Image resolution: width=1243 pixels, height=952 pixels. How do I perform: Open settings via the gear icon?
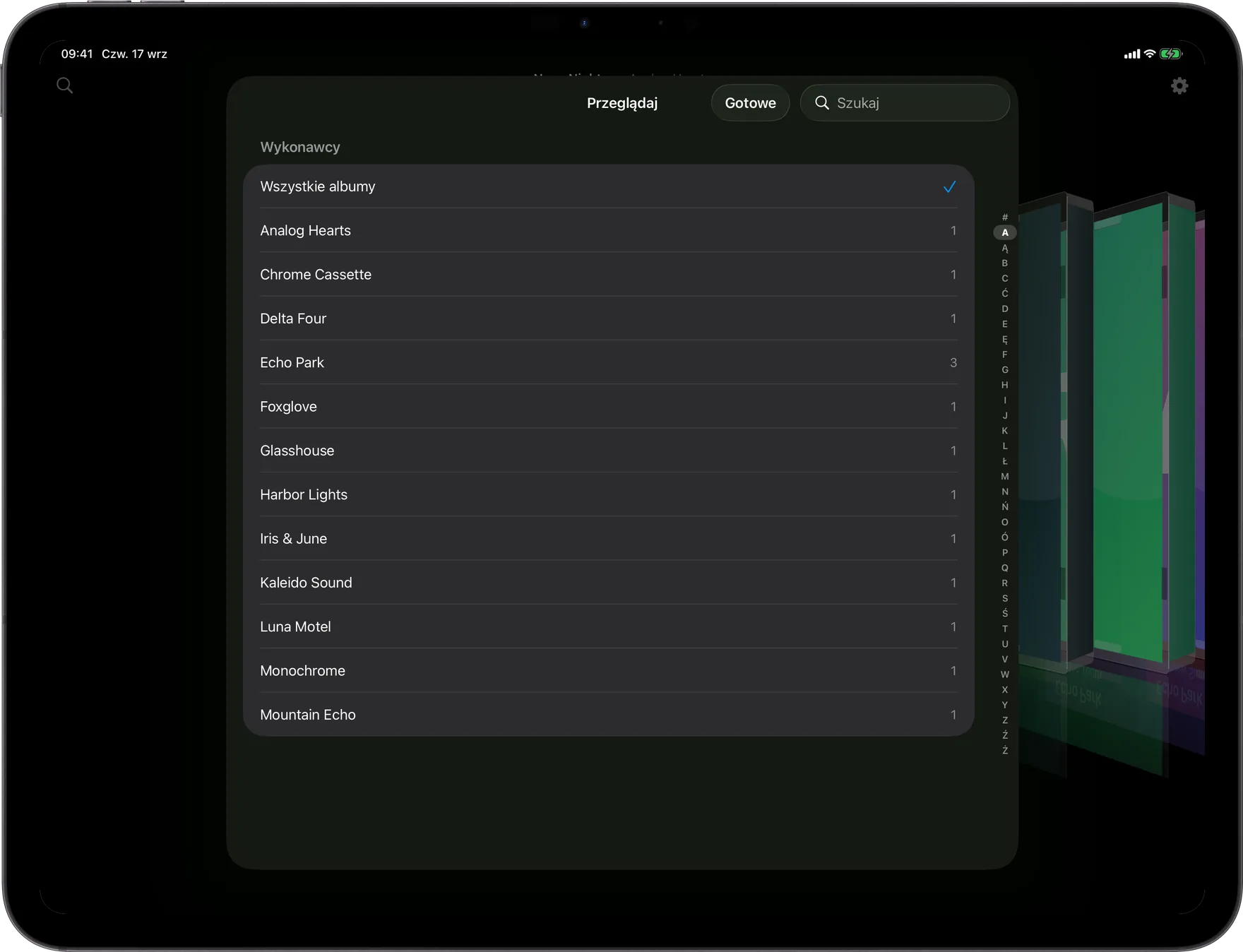pyautogui.click(x=1179, y=86)
